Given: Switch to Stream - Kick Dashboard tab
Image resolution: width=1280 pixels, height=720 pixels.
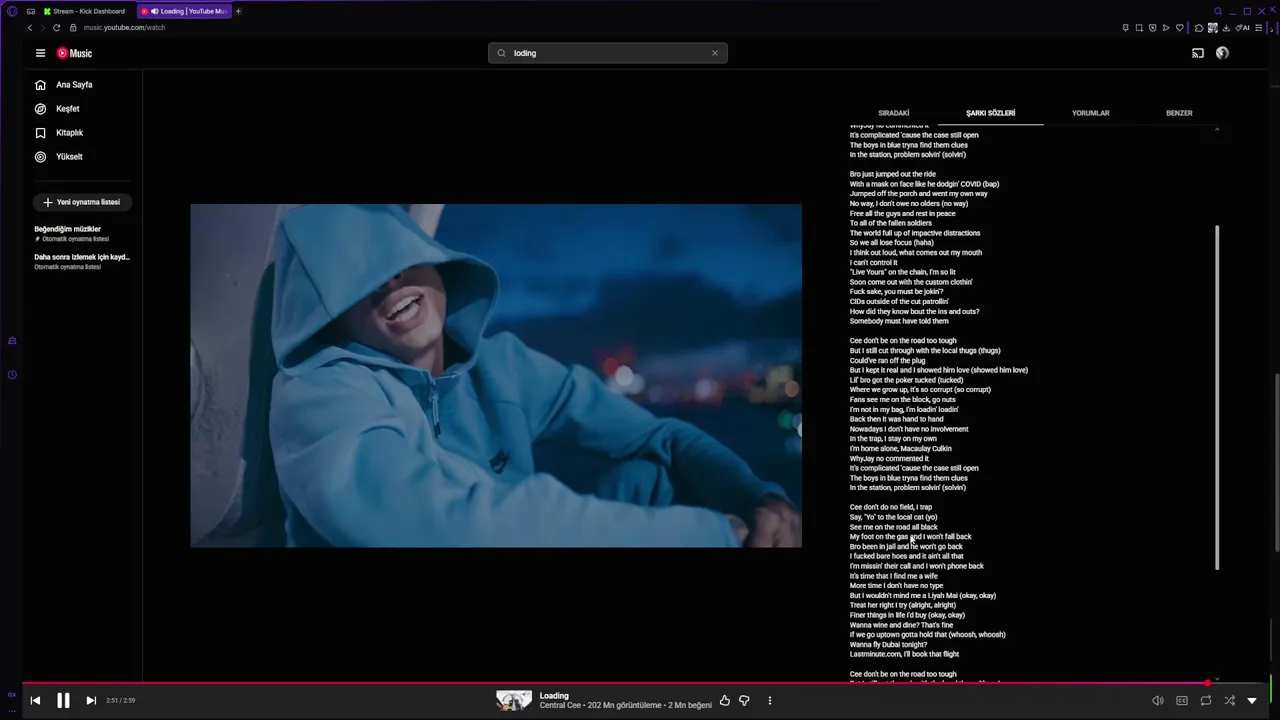Looking at the screenshot, I should point(85,11).
